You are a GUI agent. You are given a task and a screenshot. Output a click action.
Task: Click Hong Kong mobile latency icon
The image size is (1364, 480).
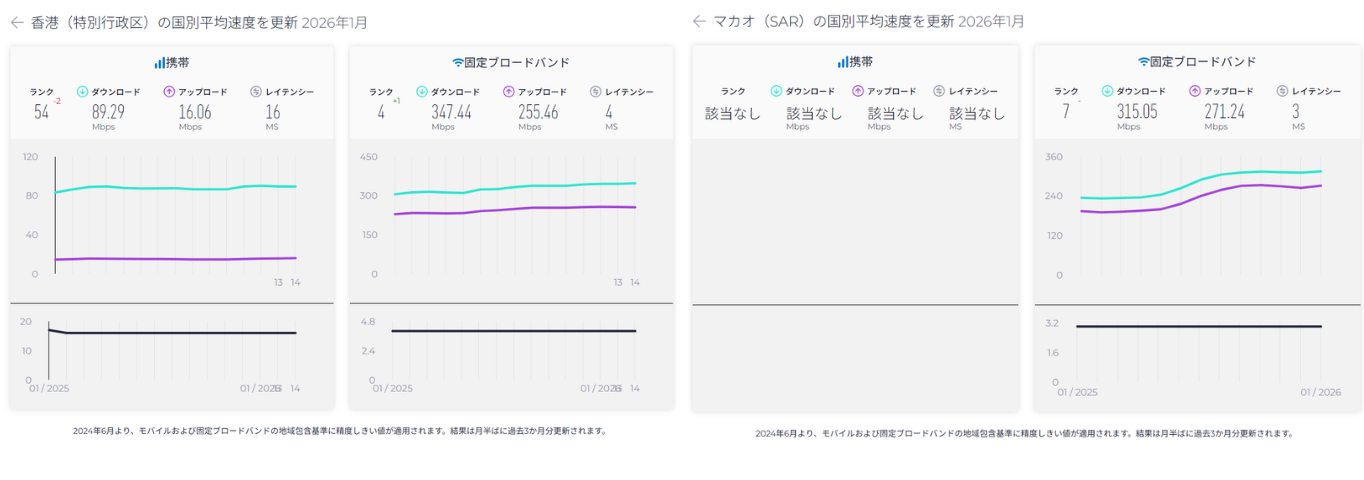click(x=256, y=92)
